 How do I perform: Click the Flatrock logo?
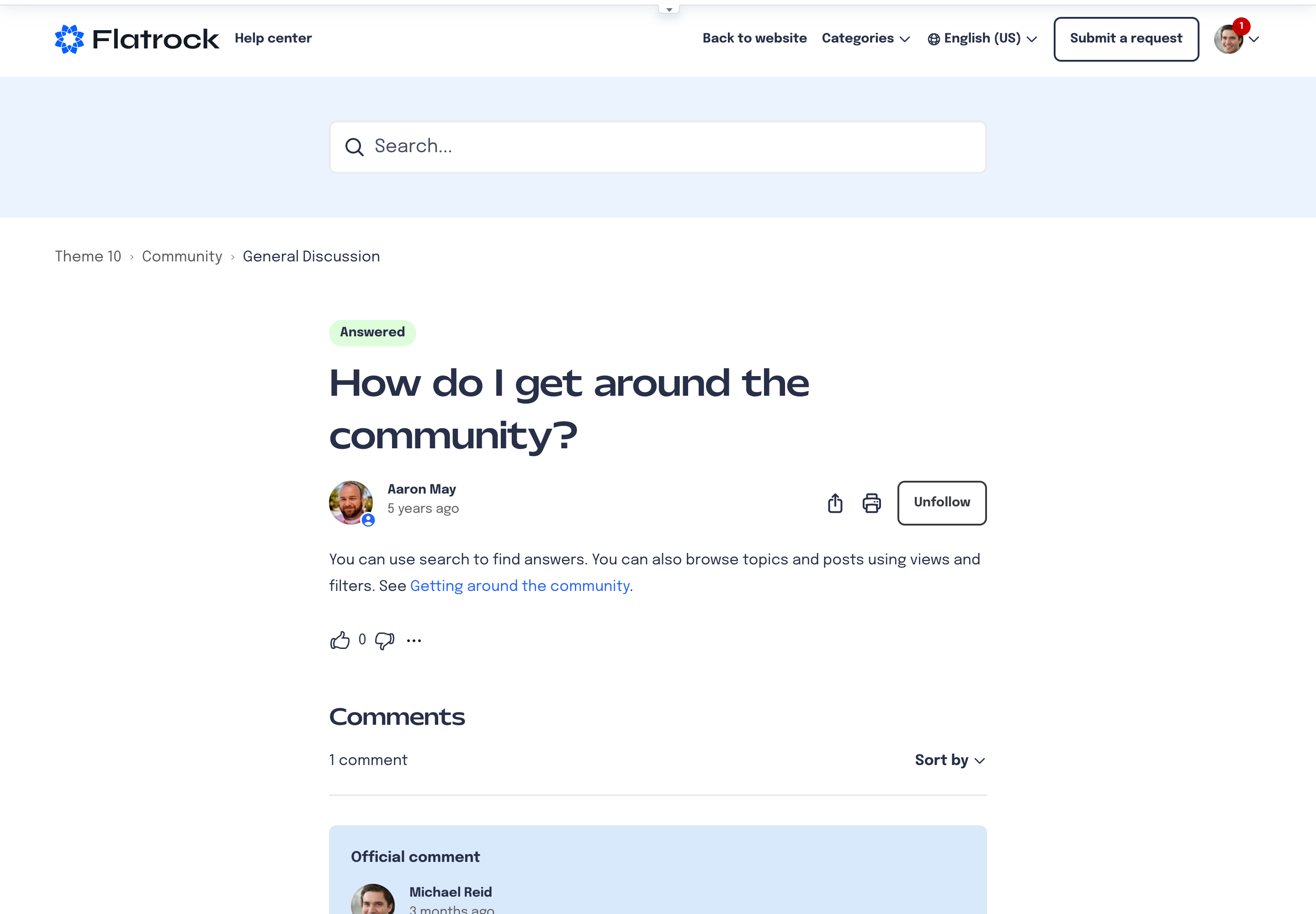(136, 39)
